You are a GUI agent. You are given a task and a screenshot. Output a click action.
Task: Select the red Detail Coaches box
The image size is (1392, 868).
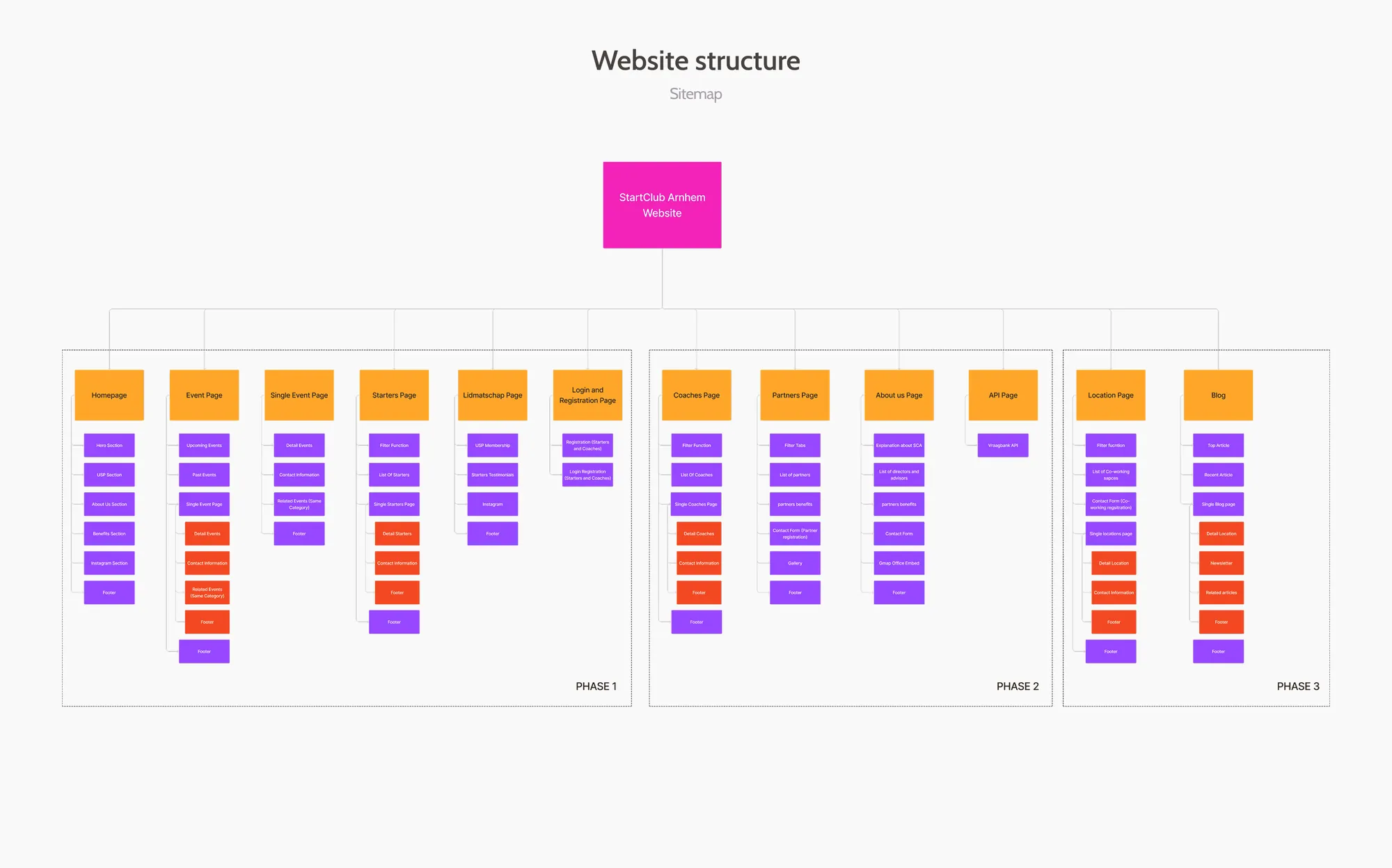tap(699, 534)
